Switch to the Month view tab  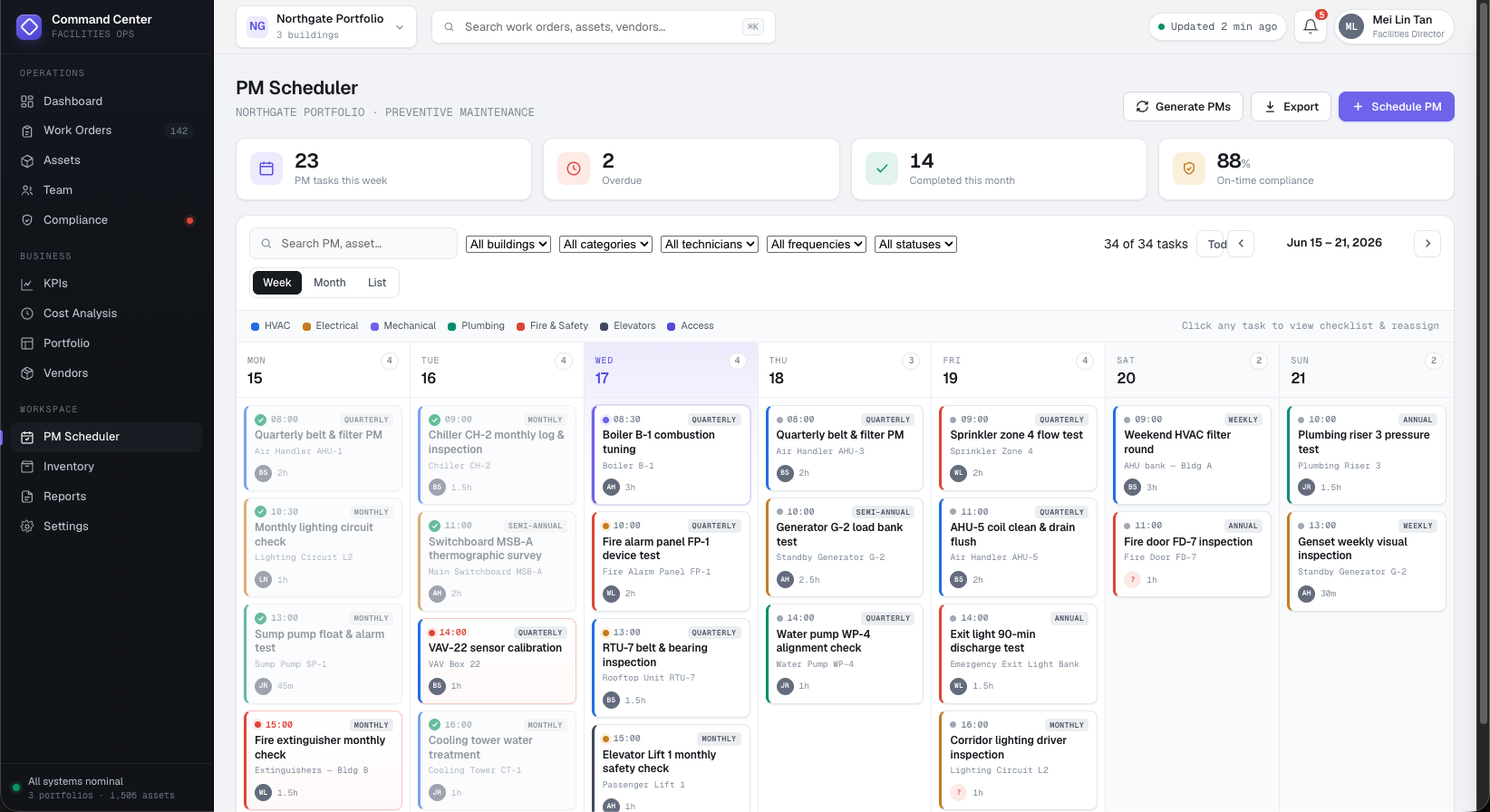pyautogui.click(x=330, y=283)
